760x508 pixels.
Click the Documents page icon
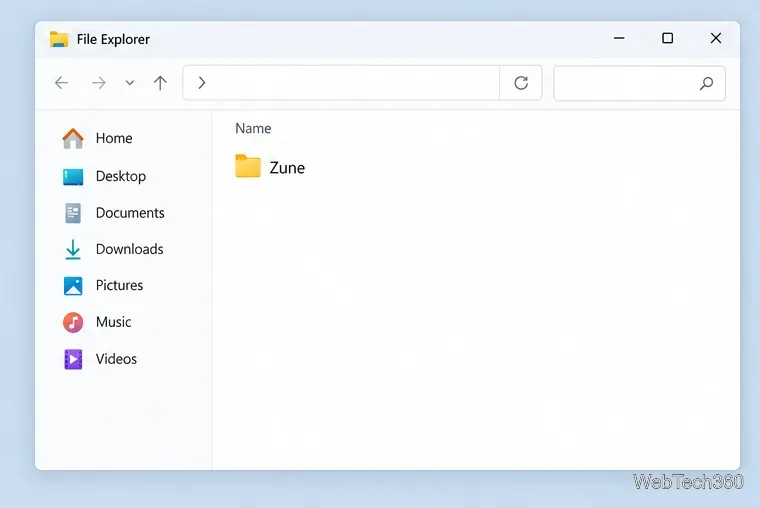click(73, 213)
